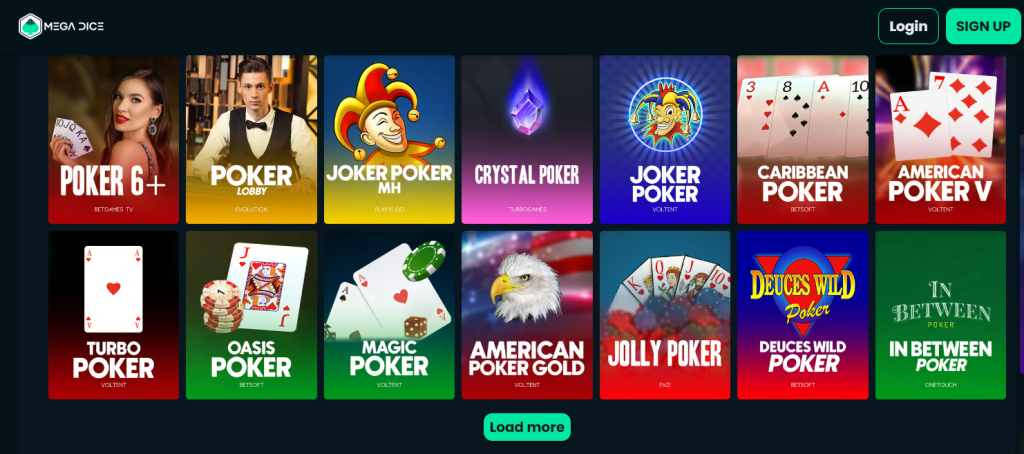1024x454 pixels.
Task: Select the Joker Poker MH jester tile
Action: click(389, 139)
